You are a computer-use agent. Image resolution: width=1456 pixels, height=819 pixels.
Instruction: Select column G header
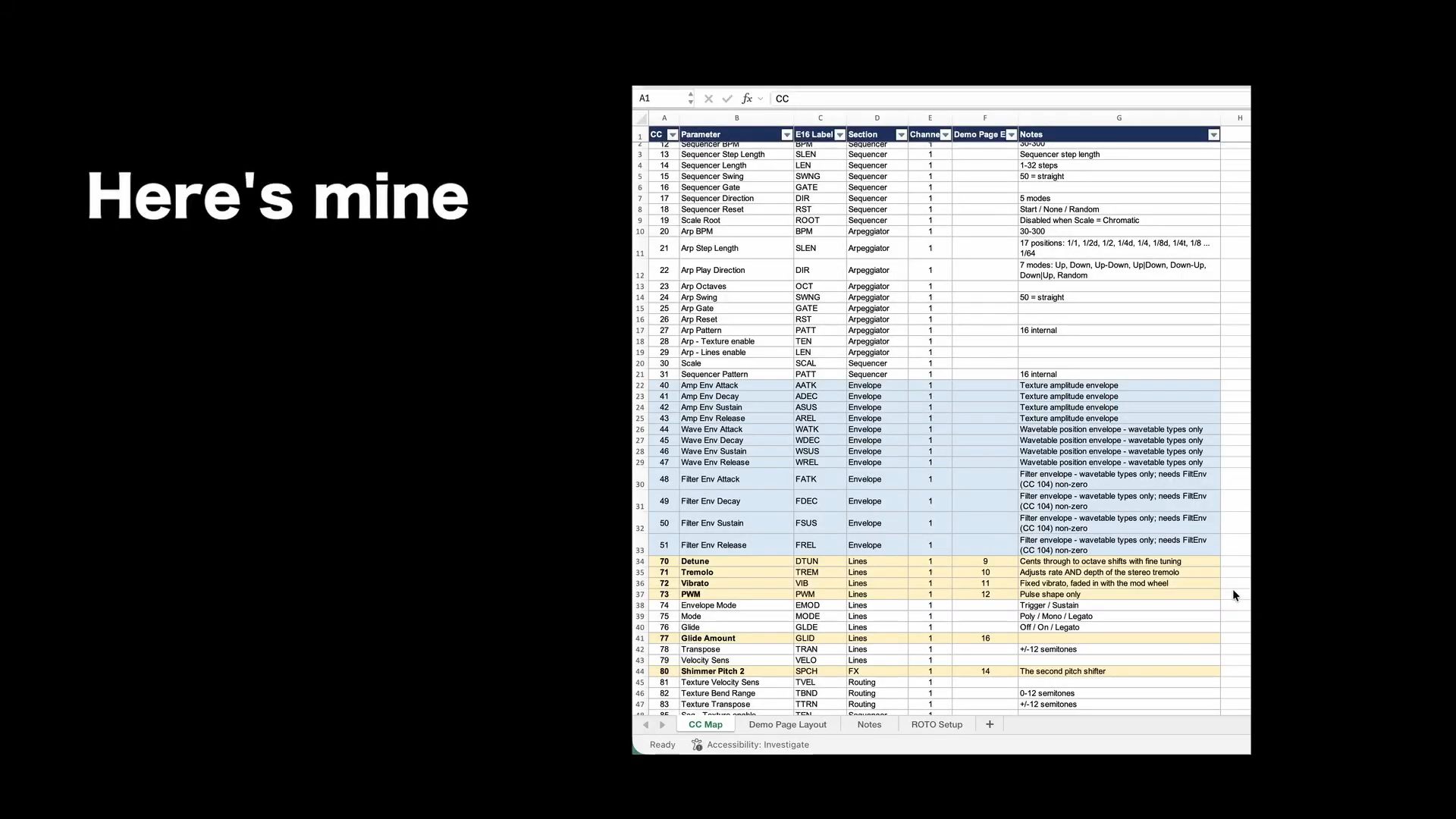tap(1119, 118)
